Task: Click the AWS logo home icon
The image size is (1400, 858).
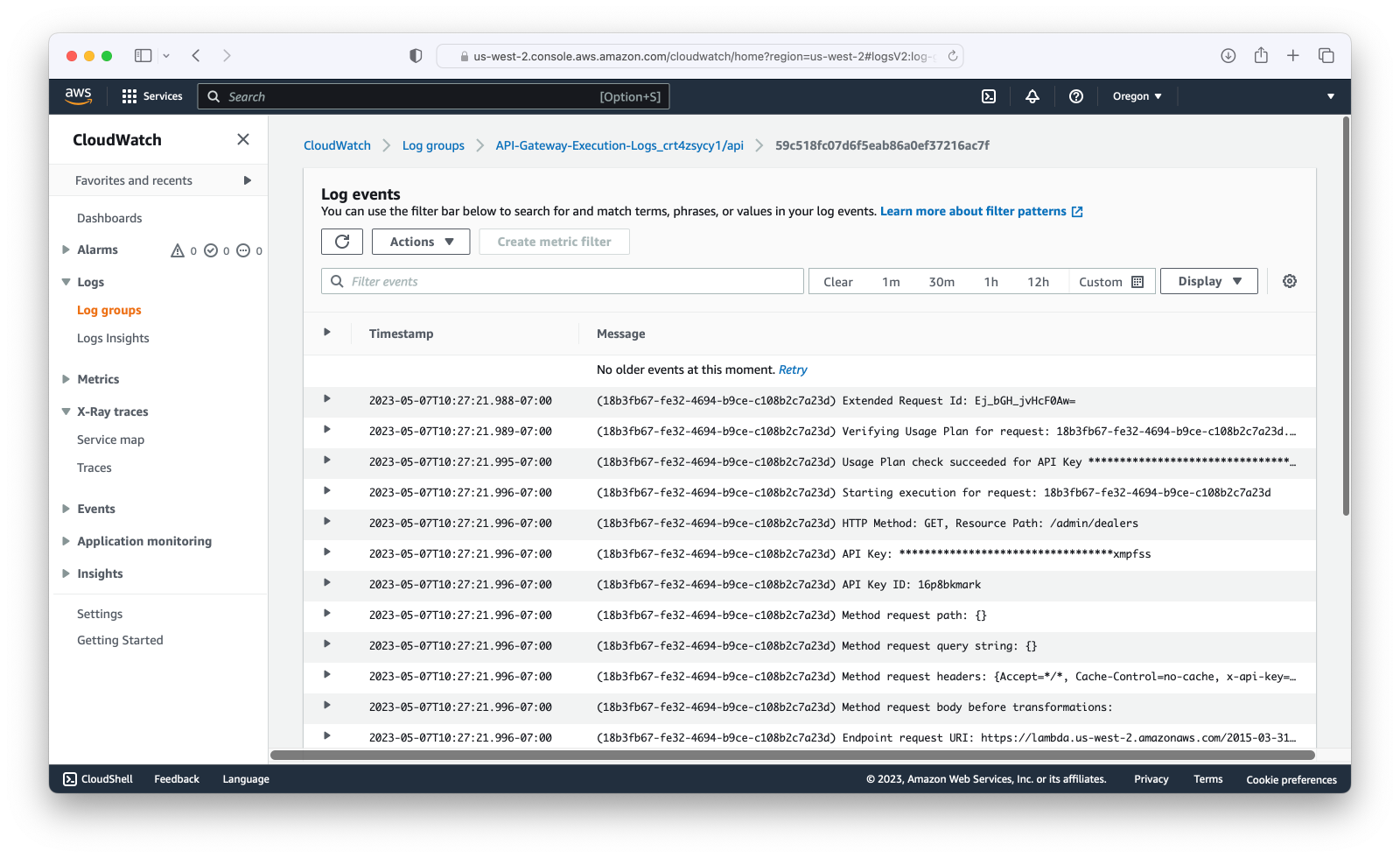Action: point(78,95)
